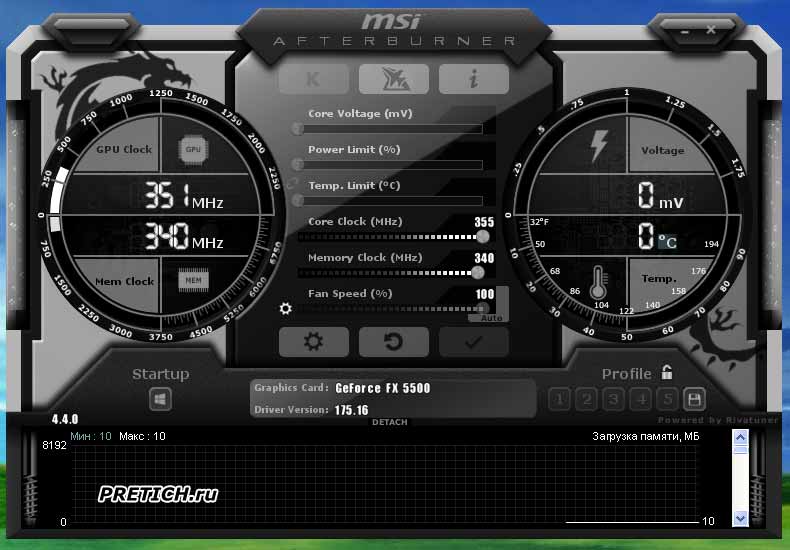This screenshot has width=790, height=550.
Task: Click the driver version 175.16 text
Action: [352, 410]
